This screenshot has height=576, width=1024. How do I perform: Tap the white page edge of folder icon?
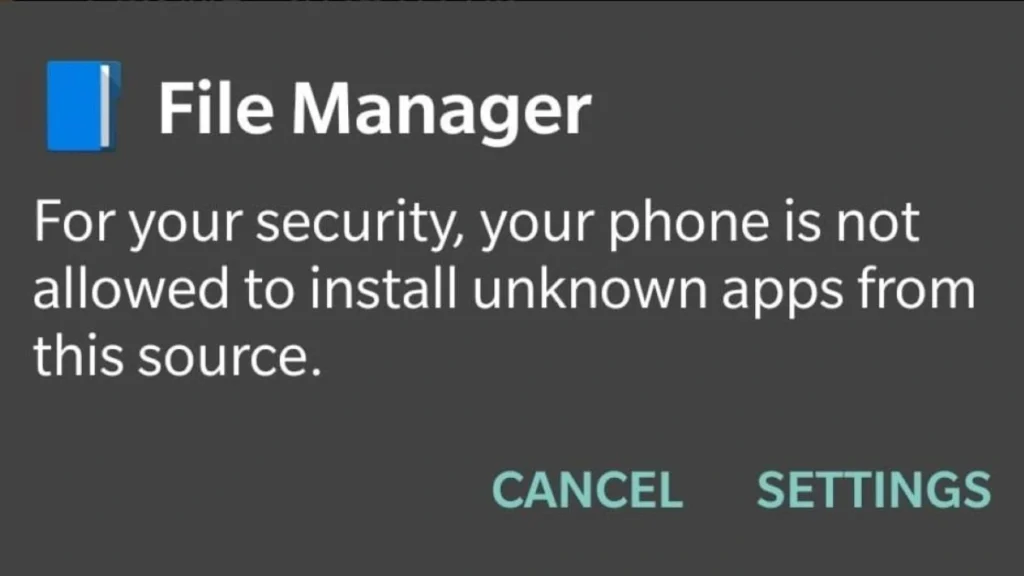point(104,106)
